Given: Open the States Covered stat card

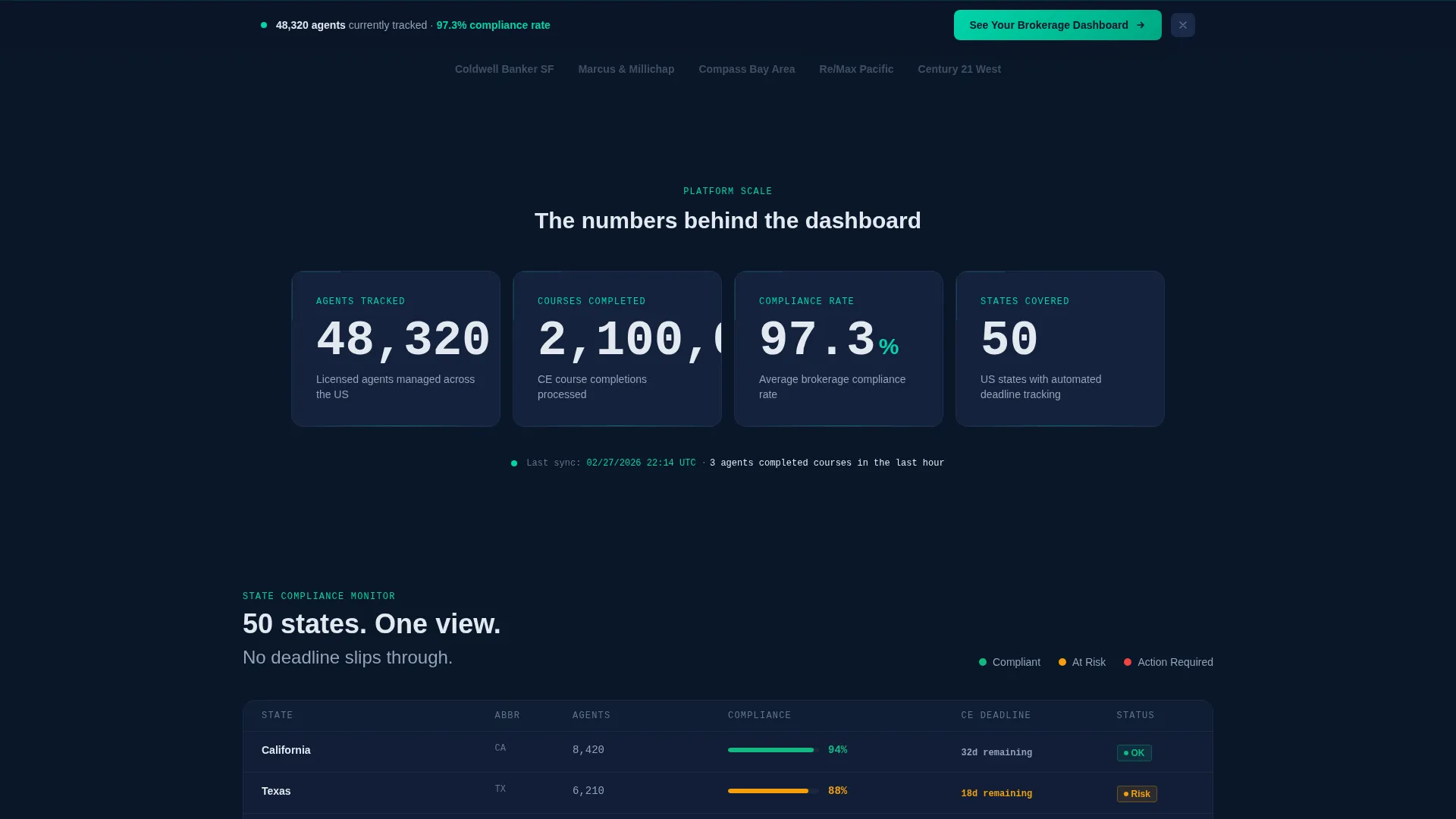Looking at the screenshot, I should 1060,349.
